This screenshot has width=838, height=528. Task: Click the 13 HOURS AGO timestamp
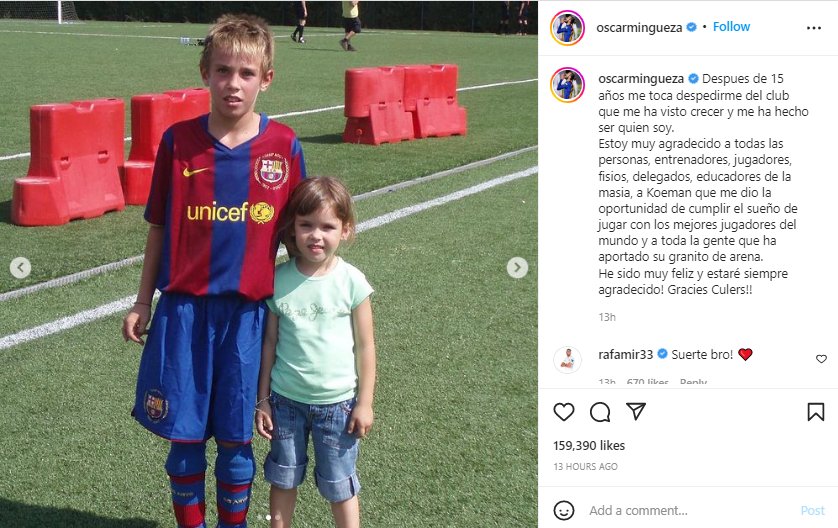[585, 467]
